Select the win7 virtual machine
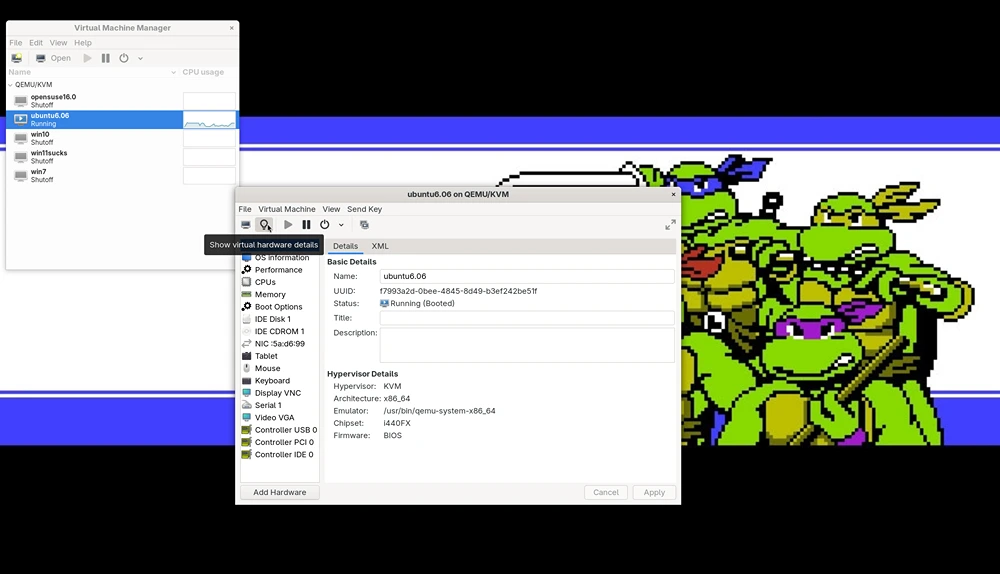1000x574 pixels. click(94, 175)
